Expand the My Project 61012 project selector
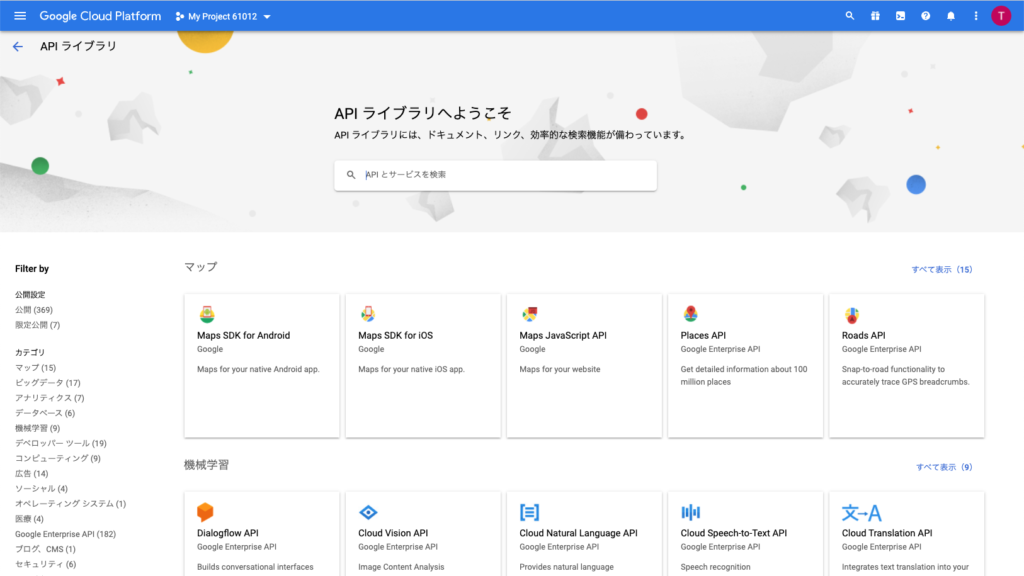Screen dimensions: 1024x576 (x=223, y=16)
